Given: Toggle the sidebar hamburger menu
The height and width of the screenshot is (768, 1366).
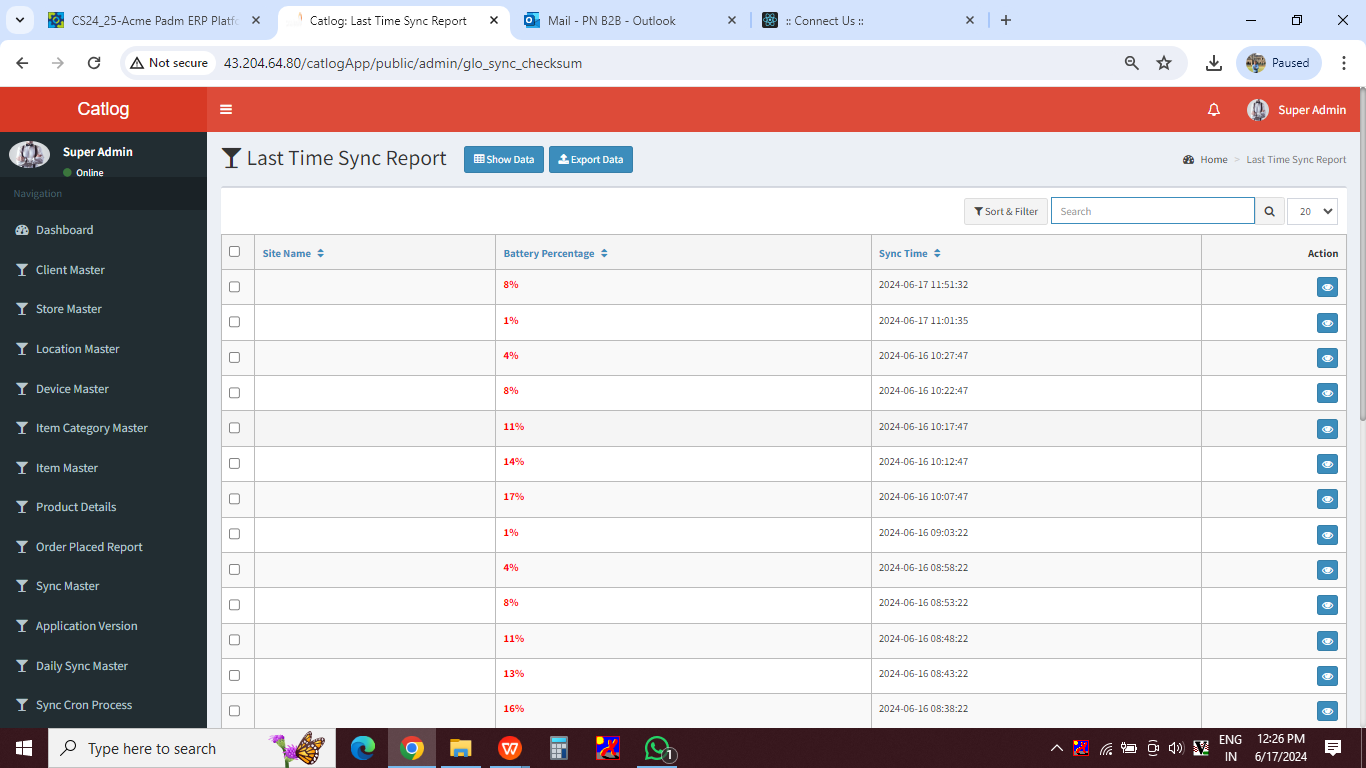Looking at the screenshot, I should coord(226,110).
